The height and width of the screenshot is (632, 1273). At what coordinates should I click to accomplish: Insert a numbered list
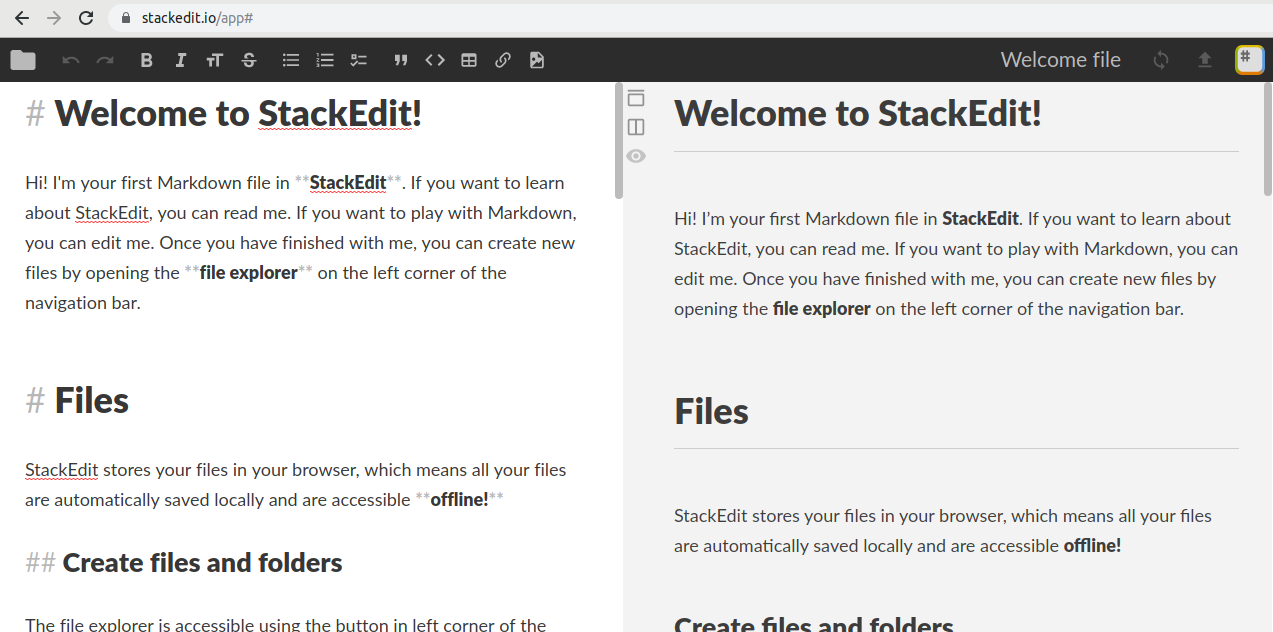(x=324, y=60)
